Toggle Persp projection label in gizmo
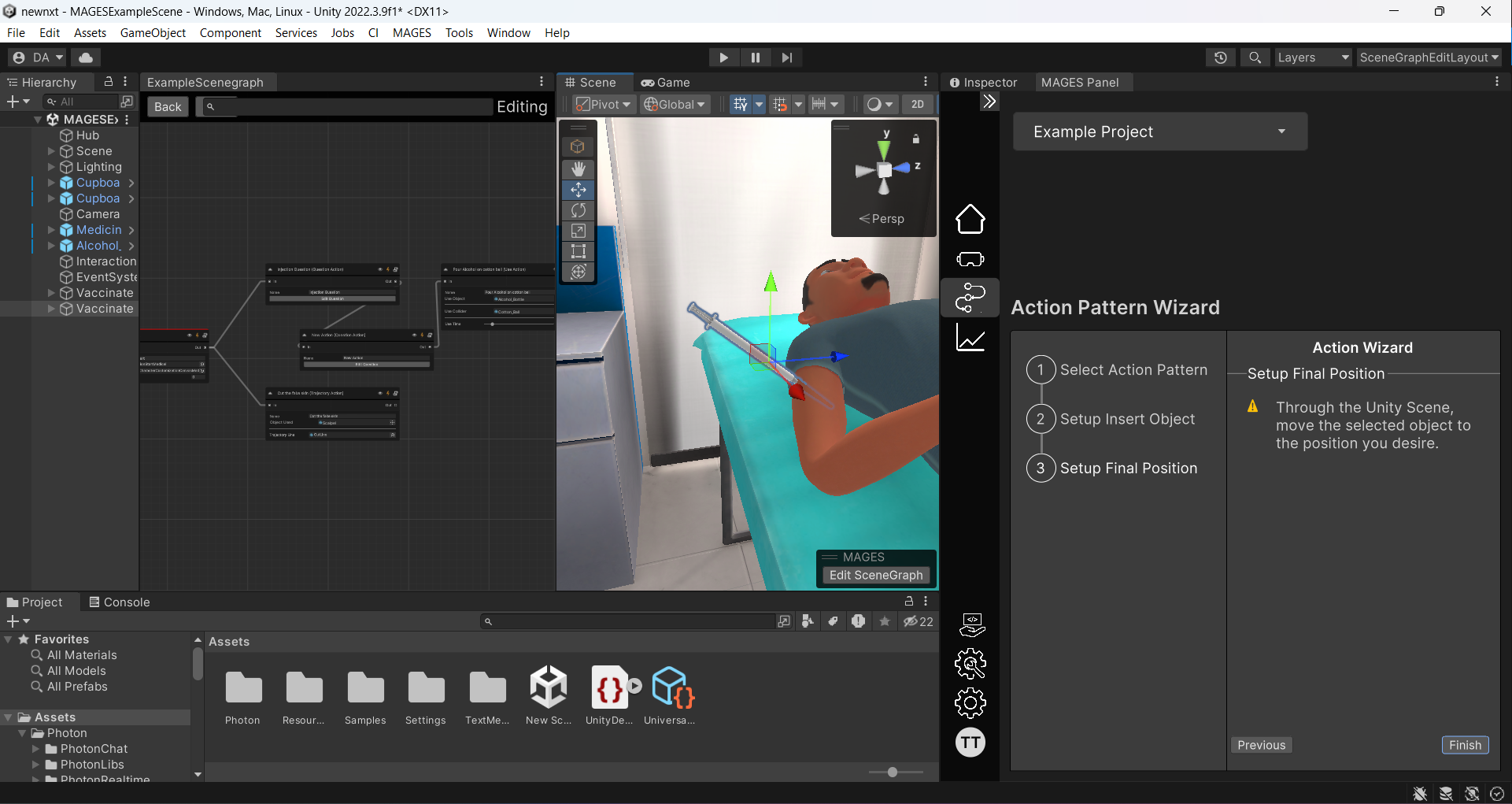 pyautogui.click(x=882, y=219)
